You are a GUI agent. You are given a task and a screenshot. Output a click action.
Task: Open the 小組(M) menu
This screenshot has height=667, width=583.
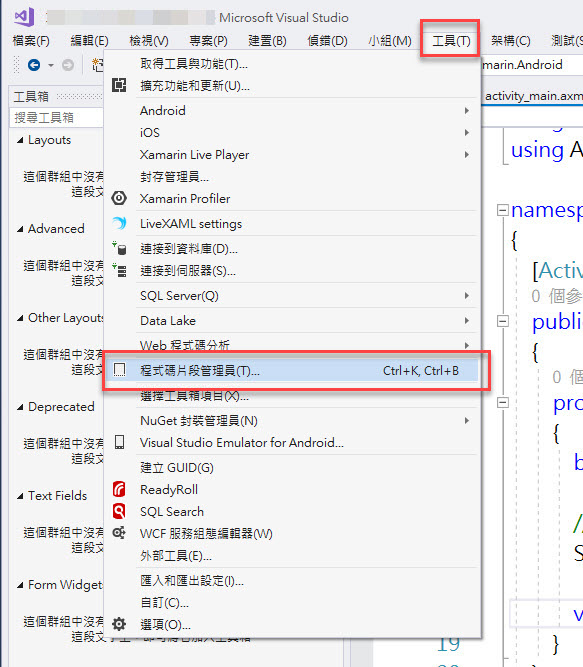(x=390, y=41)
